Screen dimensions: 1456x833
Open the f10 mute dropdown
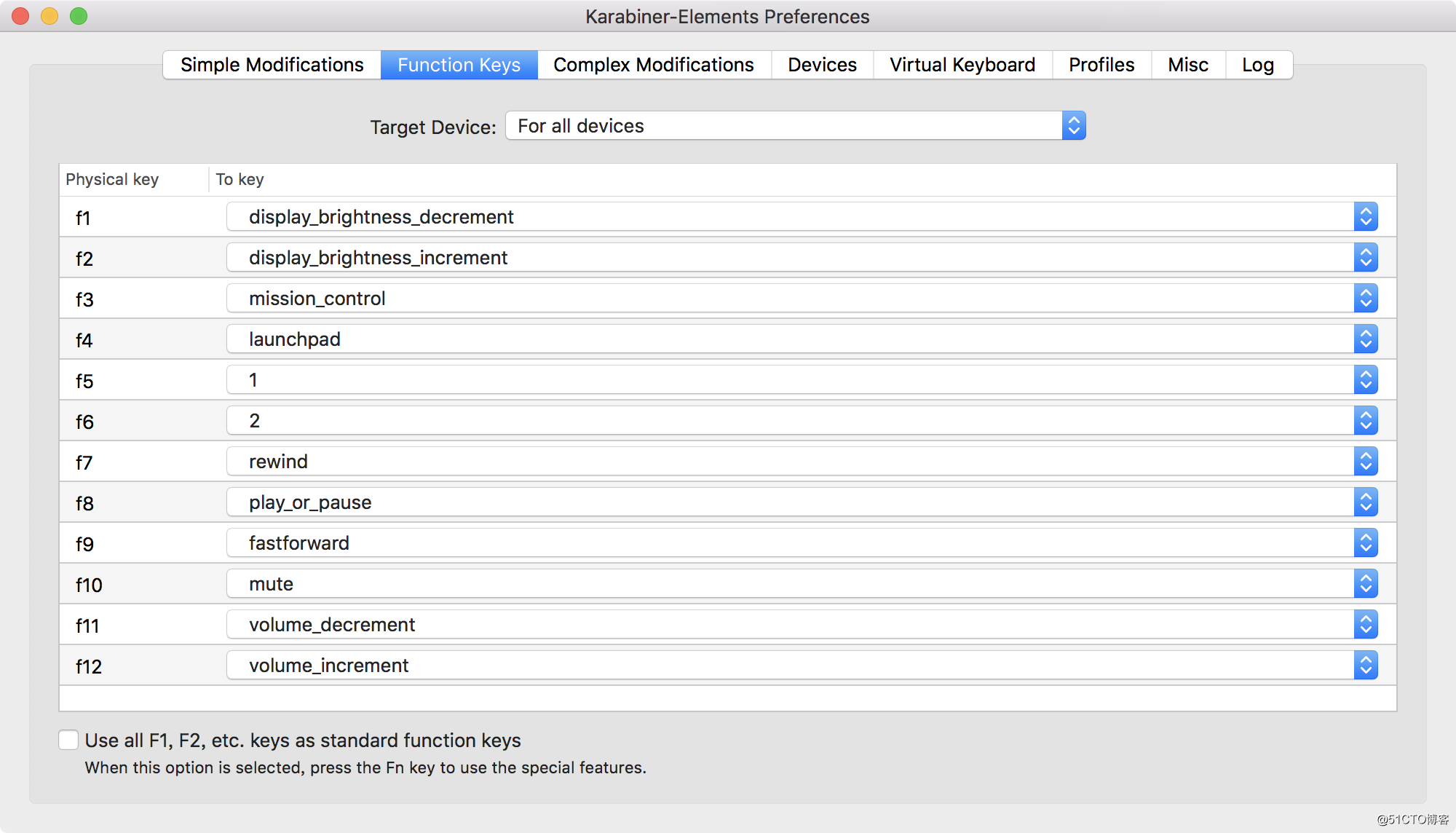802,583
